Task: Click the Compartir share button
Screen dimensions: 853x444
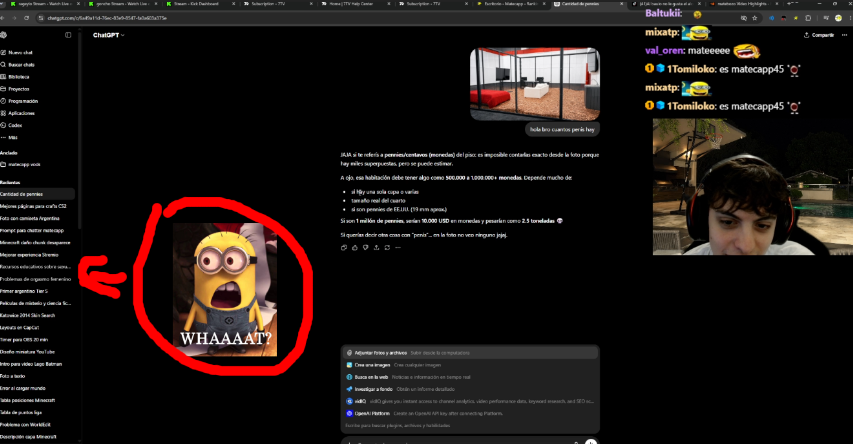Action: [x=819, y=35]
